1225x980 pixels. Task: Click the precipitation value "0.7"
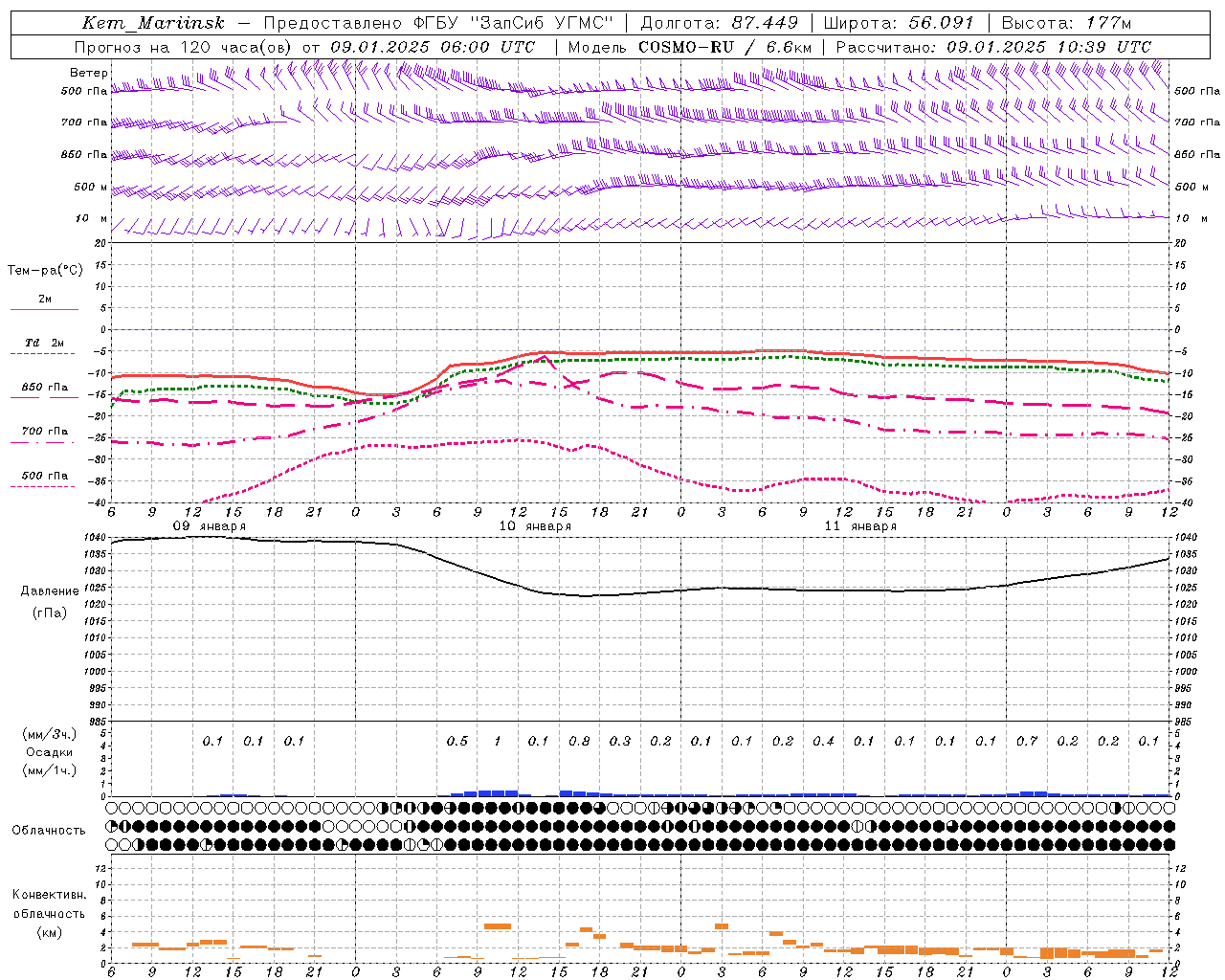1027,741
